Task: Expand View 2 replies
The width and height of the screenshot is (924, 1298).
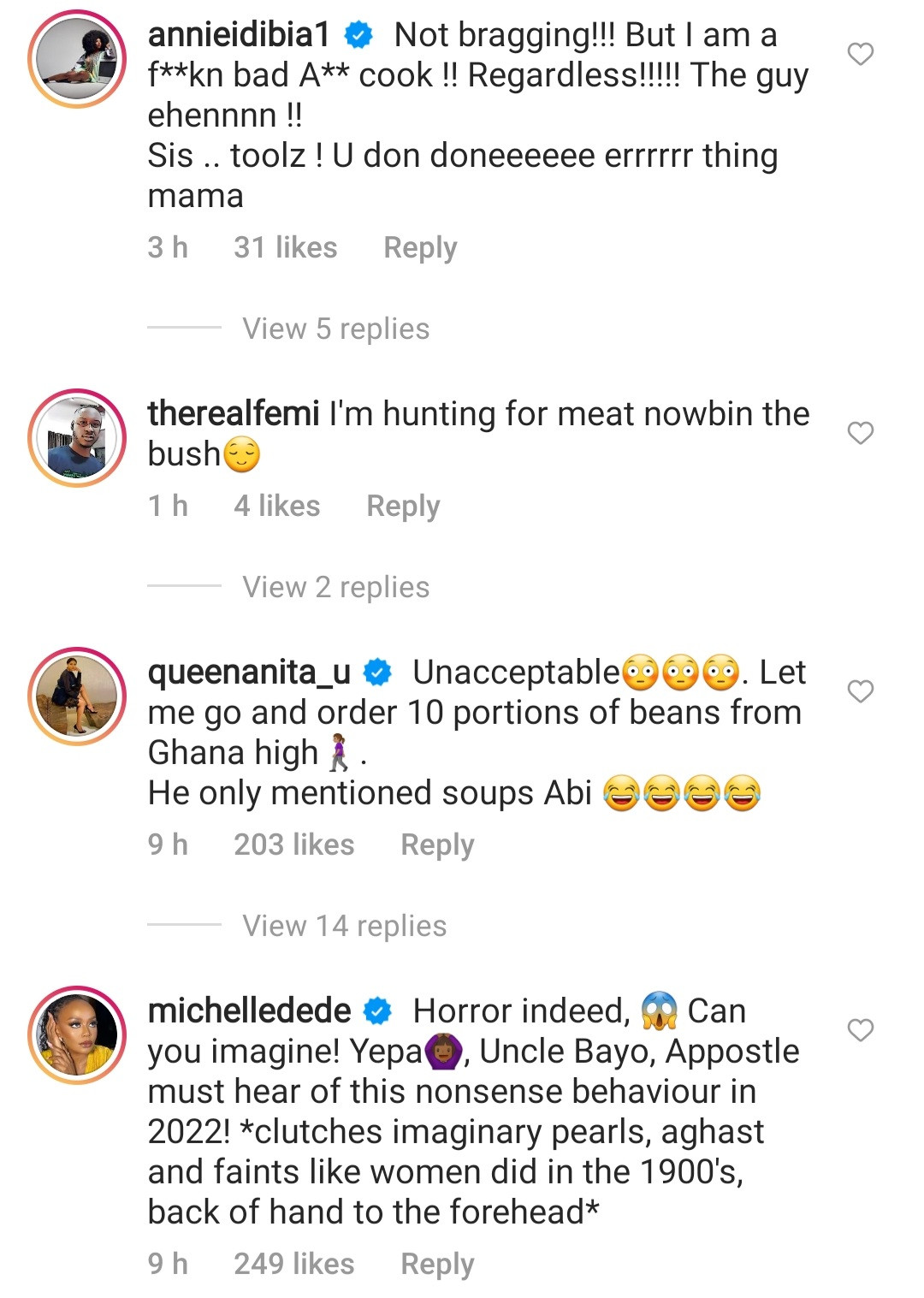Action: [335, 587]
